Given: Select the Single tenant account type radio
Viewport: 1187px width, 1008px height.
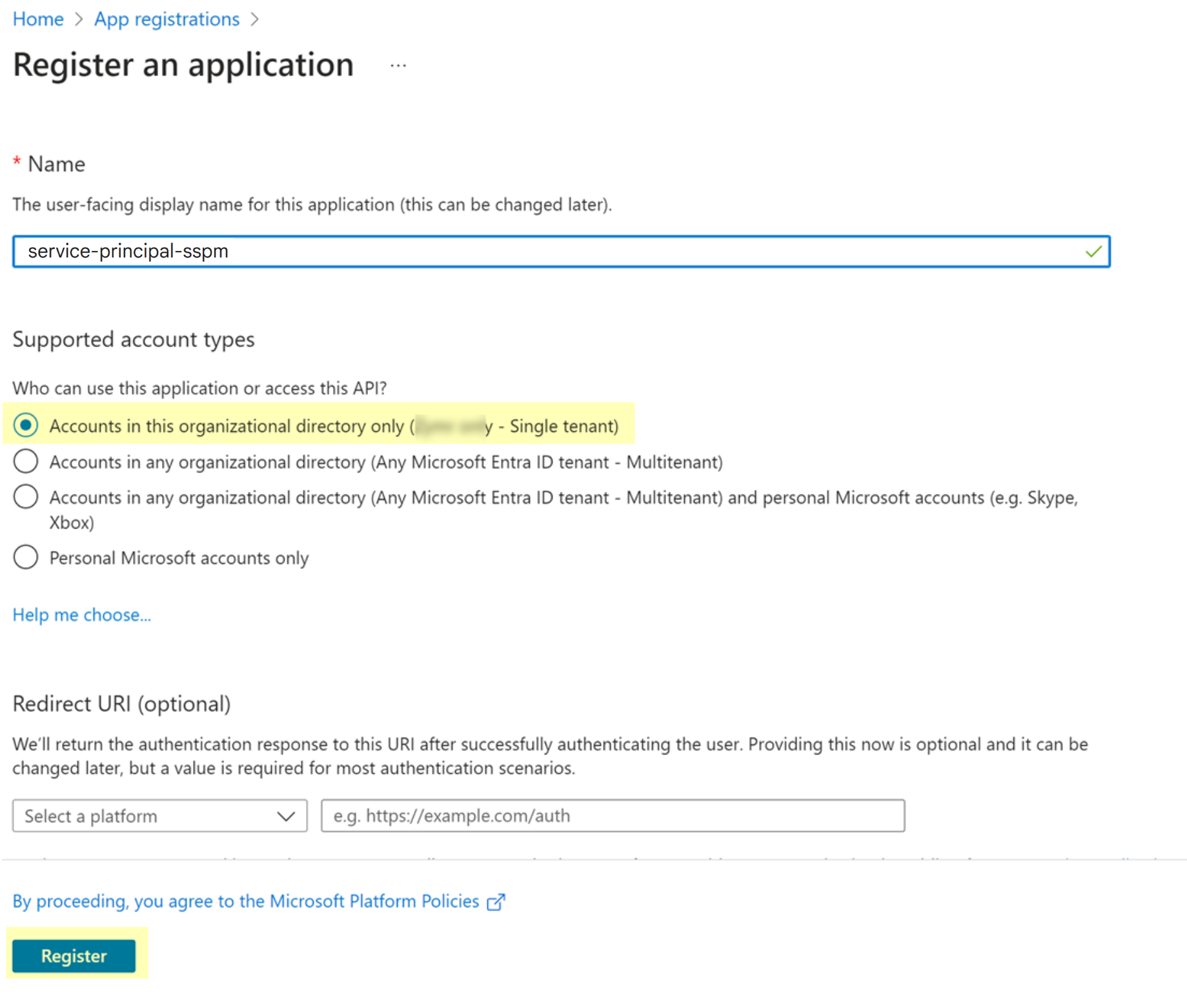Looking at the screenshot, I should [x=26, y=426].
